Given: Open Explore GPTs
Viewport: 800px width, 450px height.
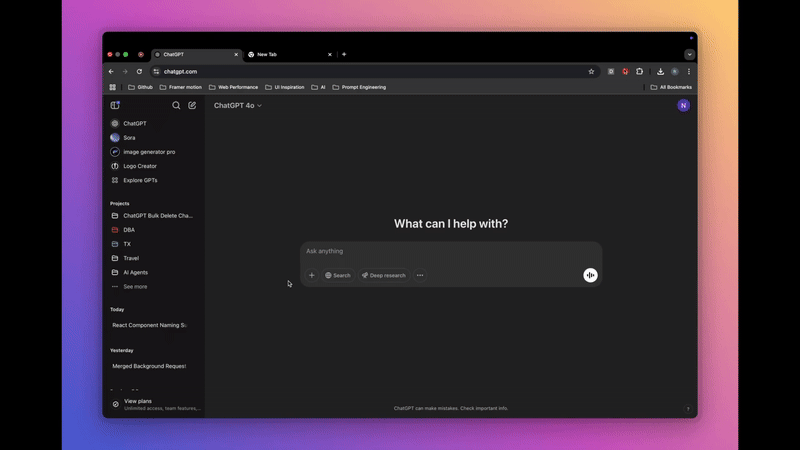Looking at the screenshot, I should pos(154,180).
